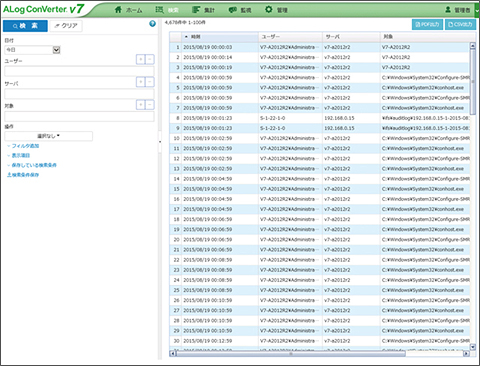
Task: Click the Configure-SMR path in row 4
Action: 426,78
